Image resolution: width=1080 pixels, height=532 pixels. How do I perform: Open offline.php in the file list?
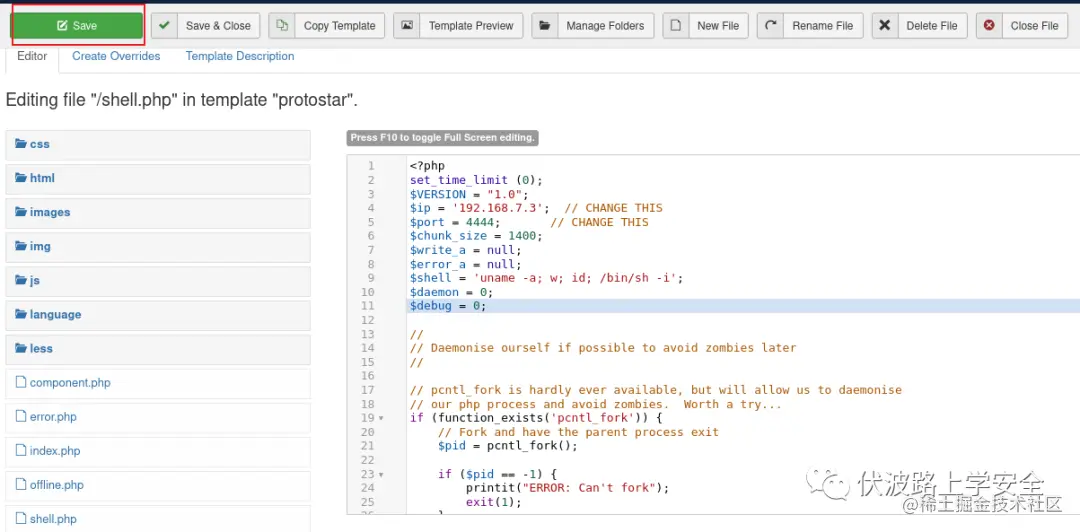[x=158, y=485]
